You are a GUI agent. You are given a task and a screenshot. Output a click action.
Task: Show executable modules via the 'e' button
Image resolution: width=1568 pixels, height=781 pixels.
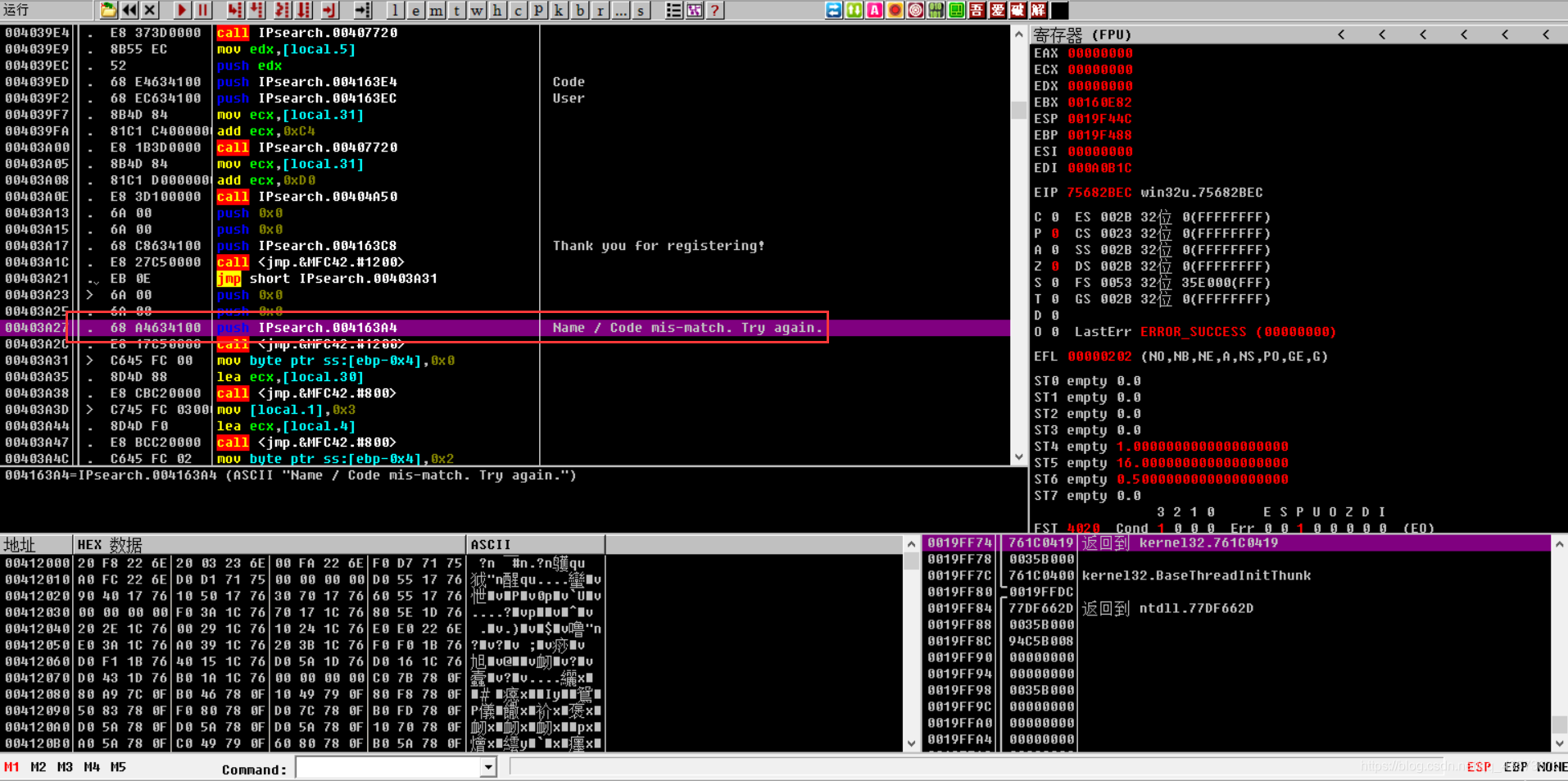point(416,10)
